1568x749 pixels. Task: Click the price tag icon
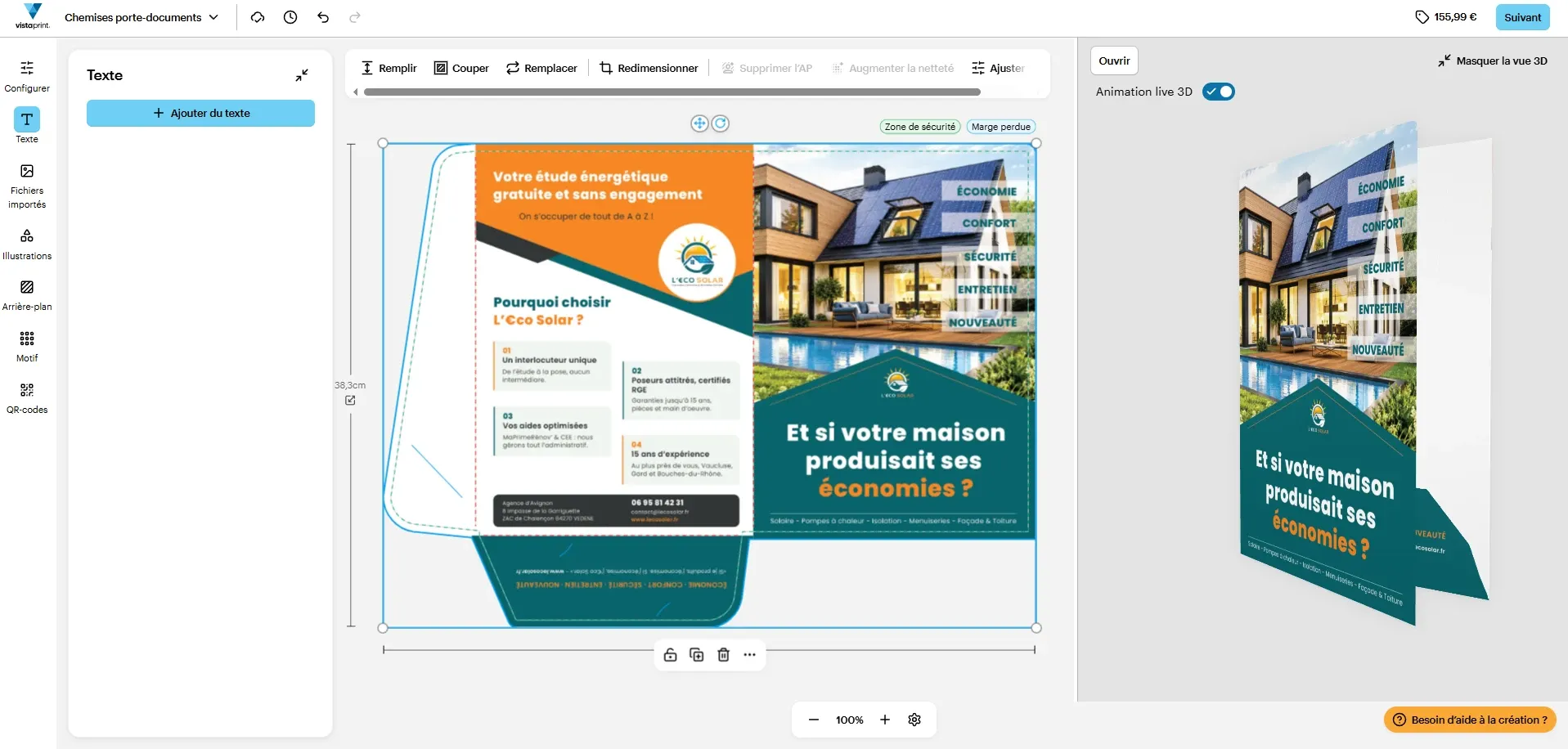pyautogui.click(x=1422, y=17)
